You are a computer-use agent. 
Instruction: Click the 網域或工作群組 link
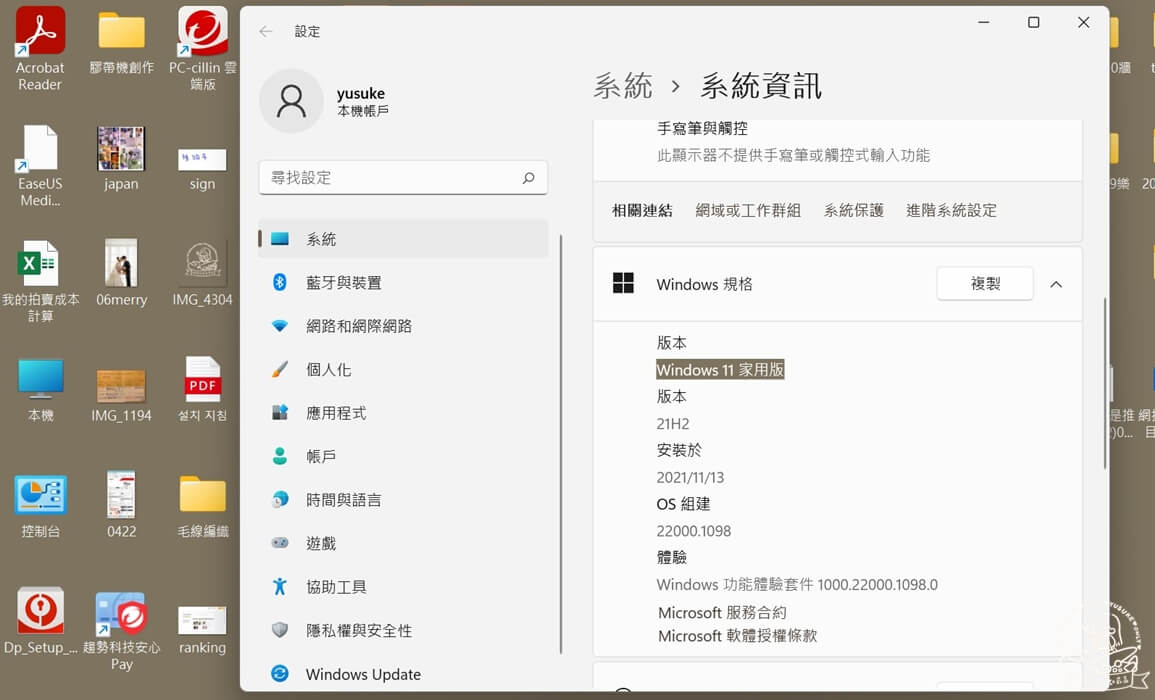click(748, 210)
